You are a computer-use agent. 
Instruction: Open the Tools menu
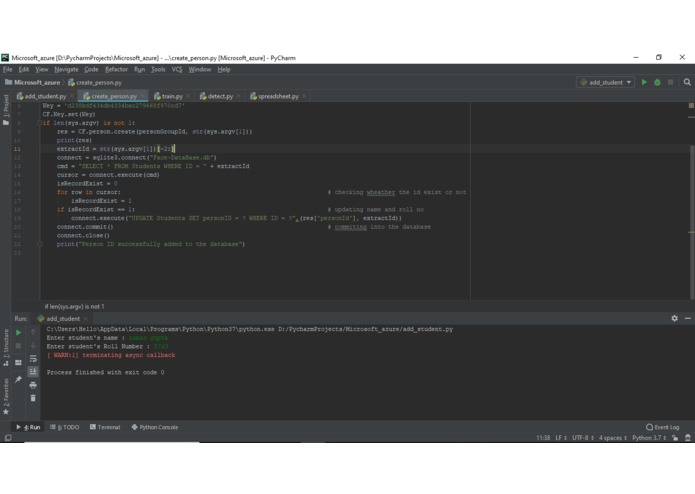[158, 70]
